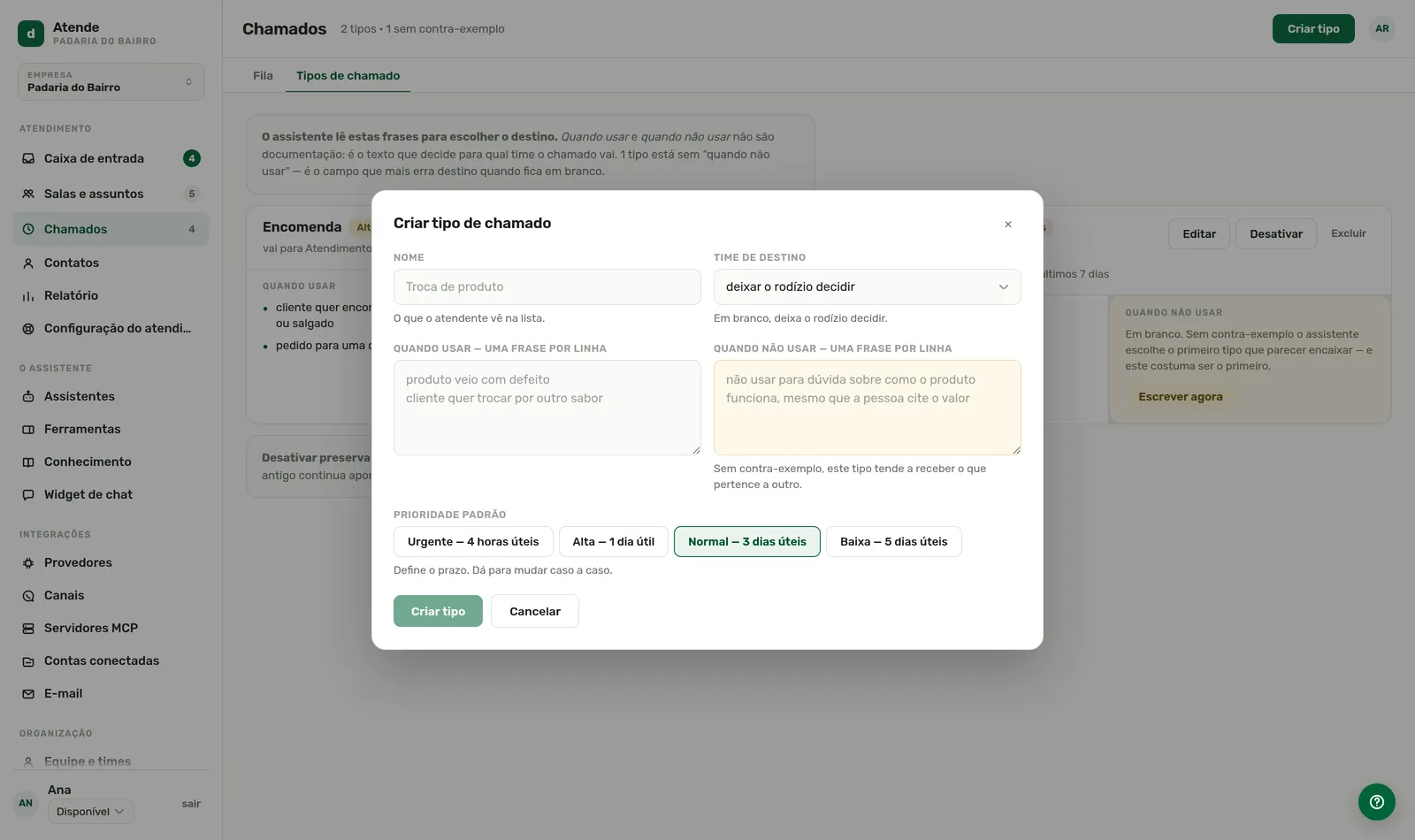Screen dimensions: 1415x840
Task: Click Cancelar in the dialog
Action: point(535,611)
